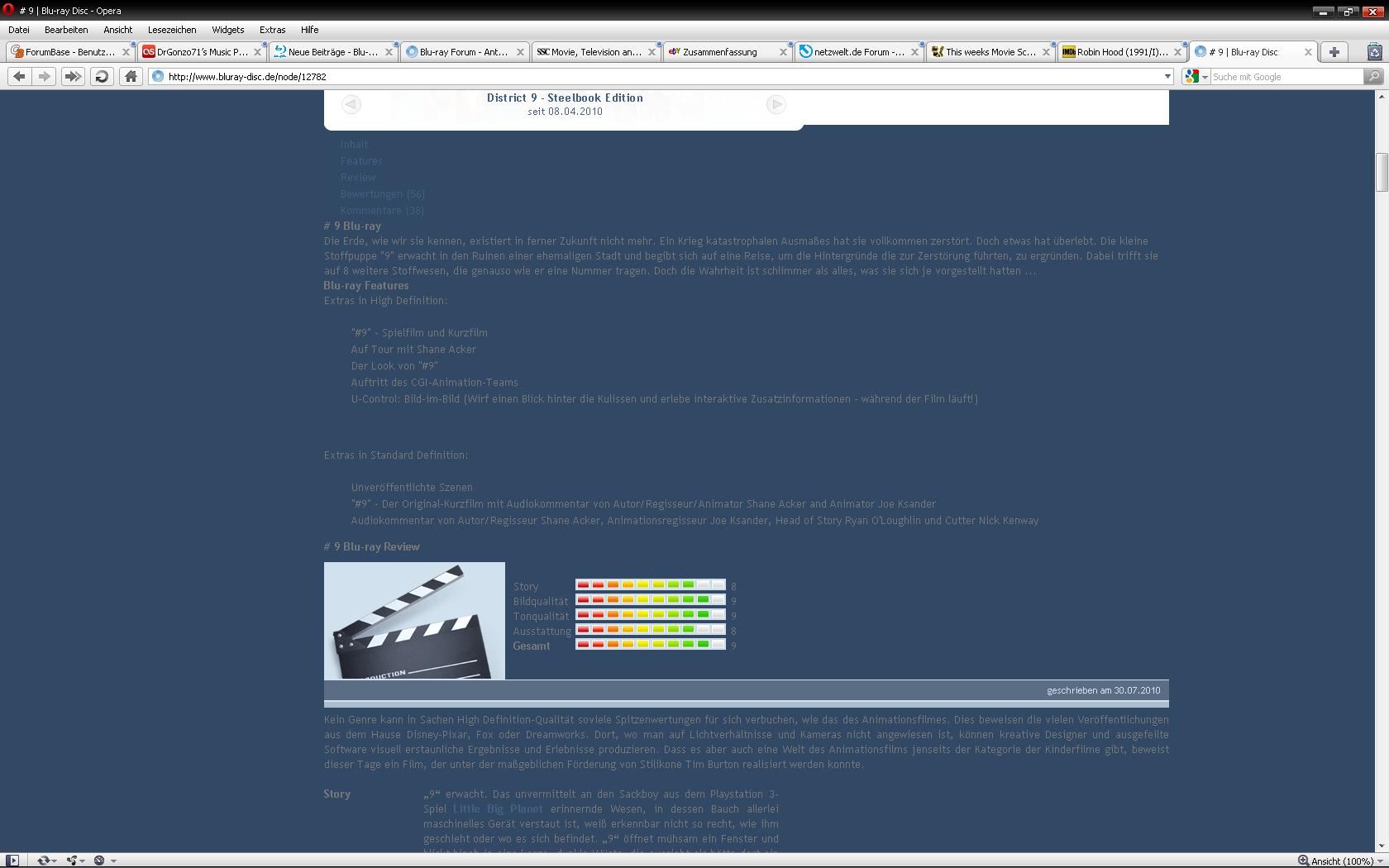Go to the home page
This screenshot has width=1389, height=868.
coord(131,76)
